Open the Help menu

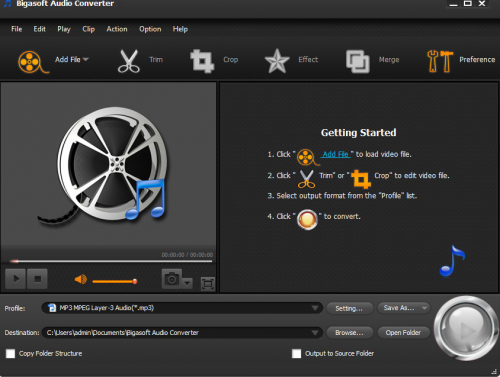click(x=180, y=29)
